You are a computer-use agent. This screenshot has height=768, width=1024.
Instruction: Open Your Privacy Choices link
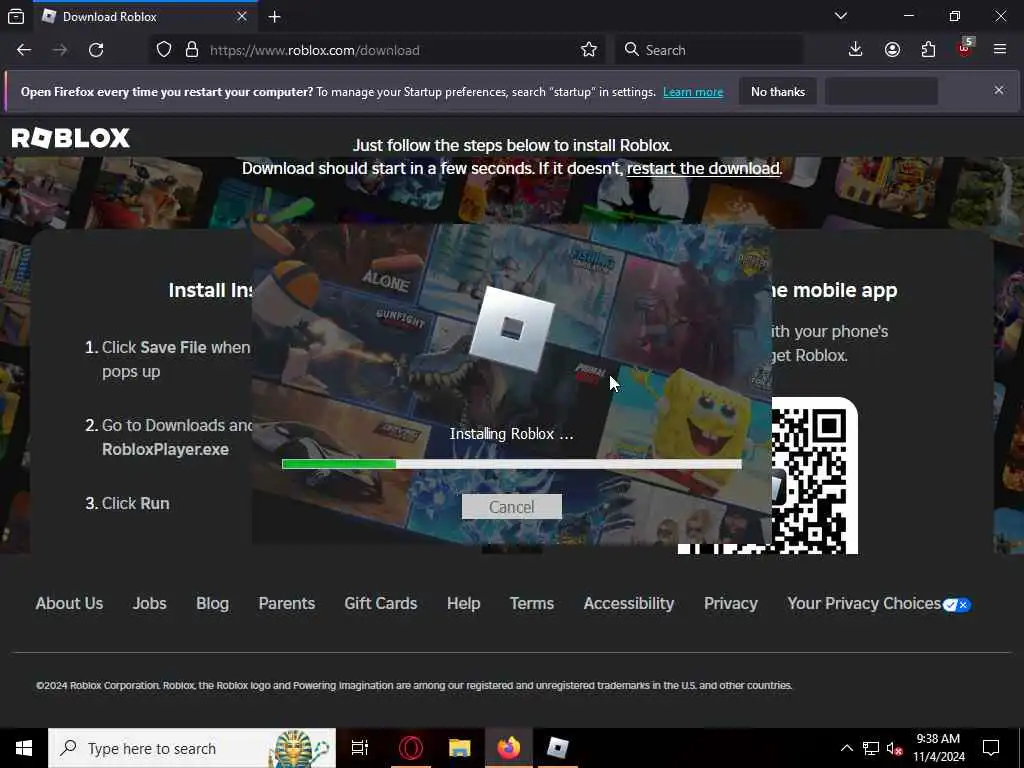click(x=864, y=603)
